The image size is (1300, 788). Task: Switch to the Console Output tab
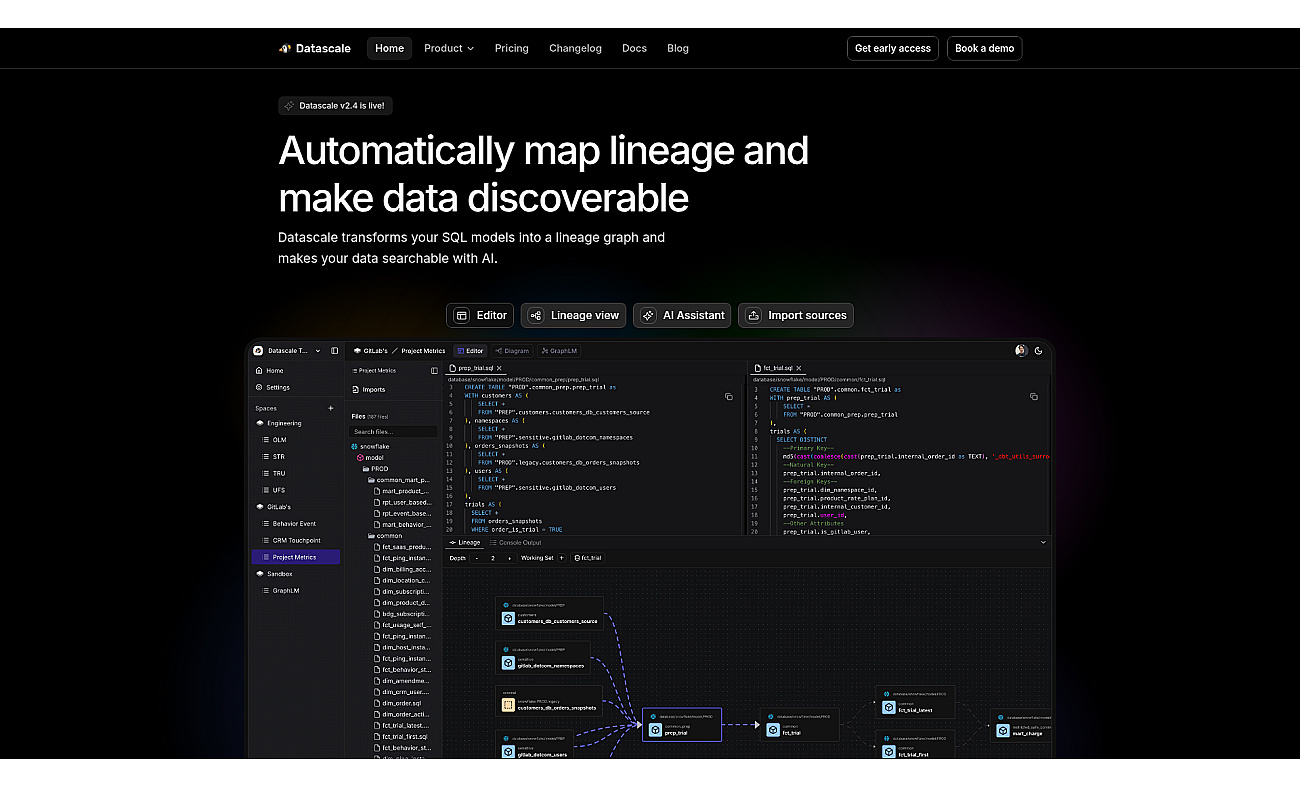[515, 542]
